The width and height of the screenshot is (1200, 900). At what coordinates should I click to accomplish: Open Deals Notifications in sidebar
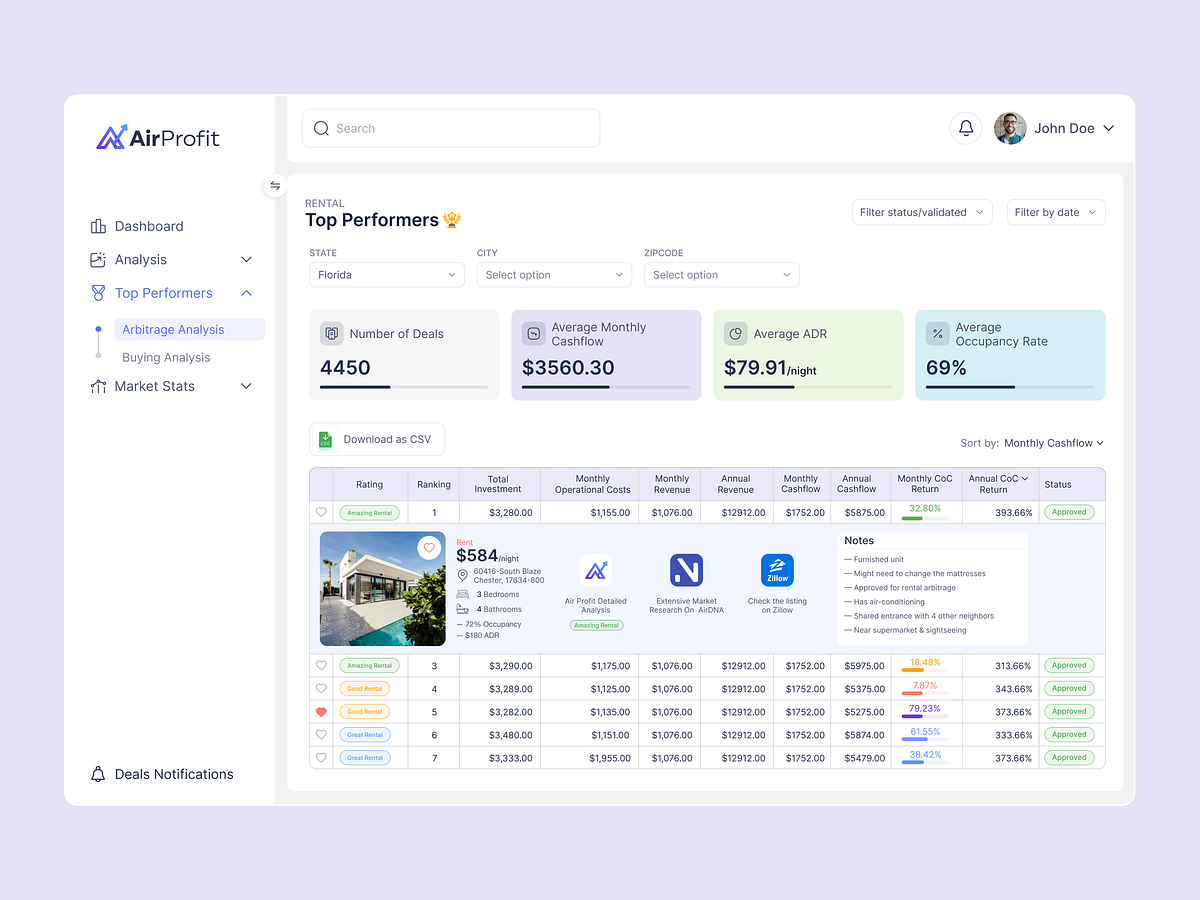[162, 774]
